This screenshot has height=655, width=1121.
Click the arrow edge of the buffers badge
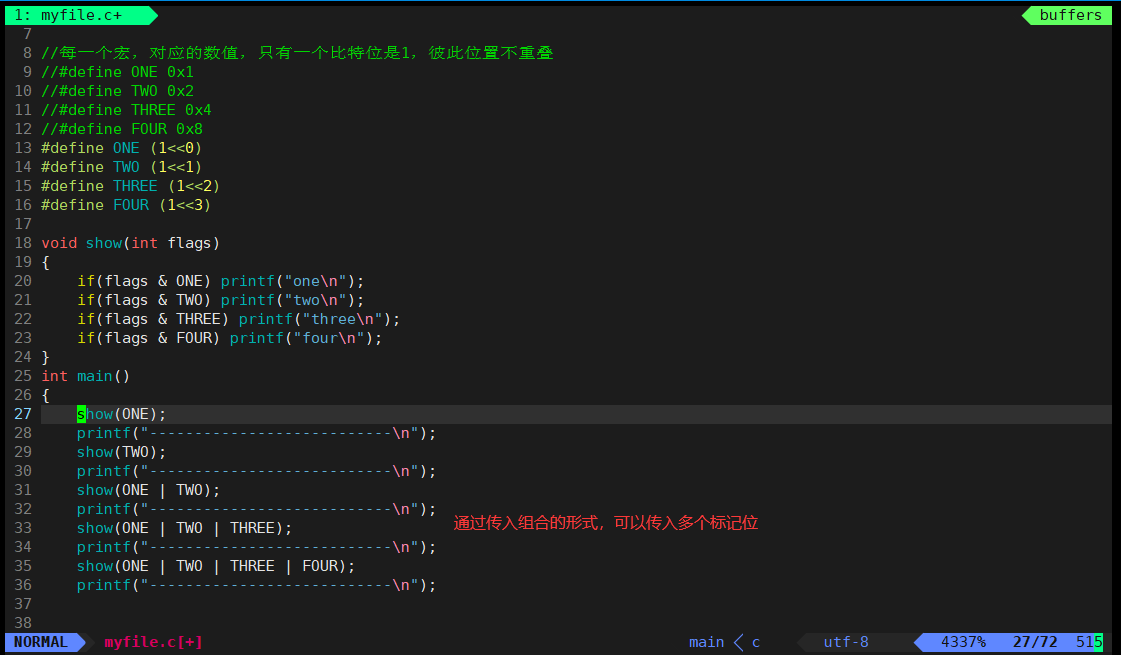(1027, 15)
